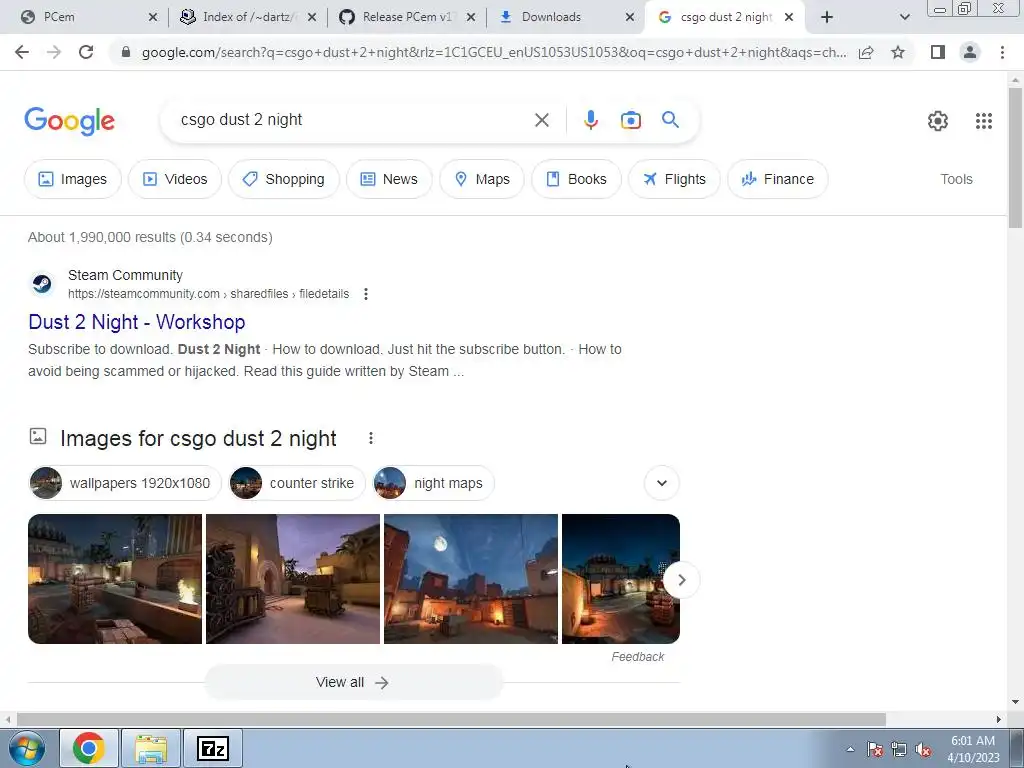This screenshot has width=1024, height=768.
Task: Click the browser back arrow
Action: pos(22,52)
